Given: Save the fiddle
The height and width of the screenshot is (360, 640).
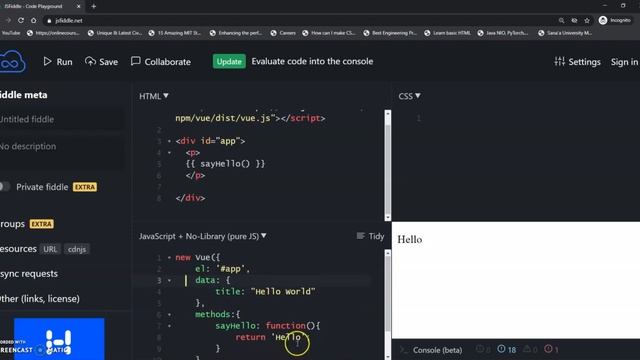Looking at the screenshot, I should point(101,62).
